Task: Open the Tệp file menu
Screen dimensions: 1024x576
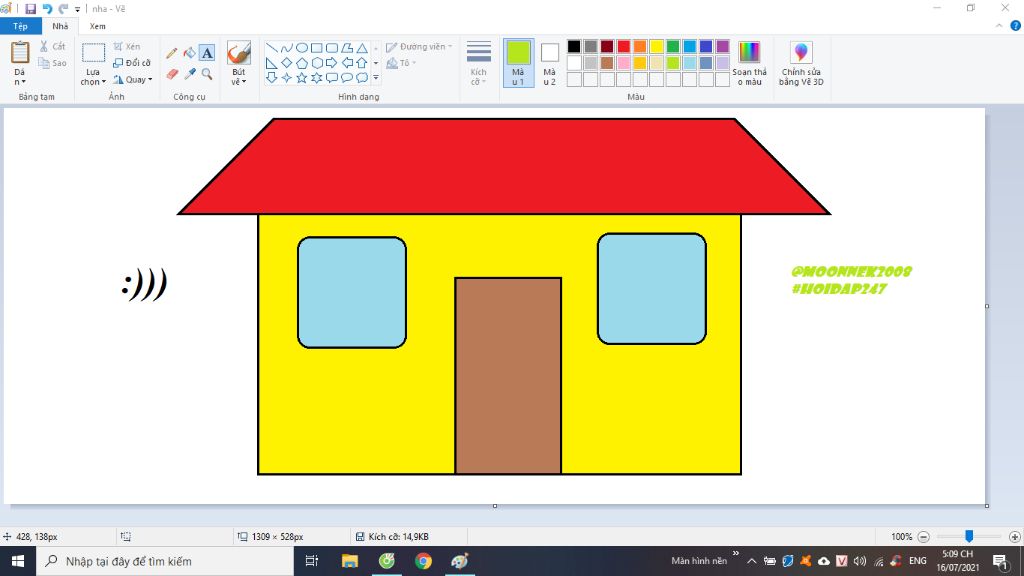Action: [20, 26]
